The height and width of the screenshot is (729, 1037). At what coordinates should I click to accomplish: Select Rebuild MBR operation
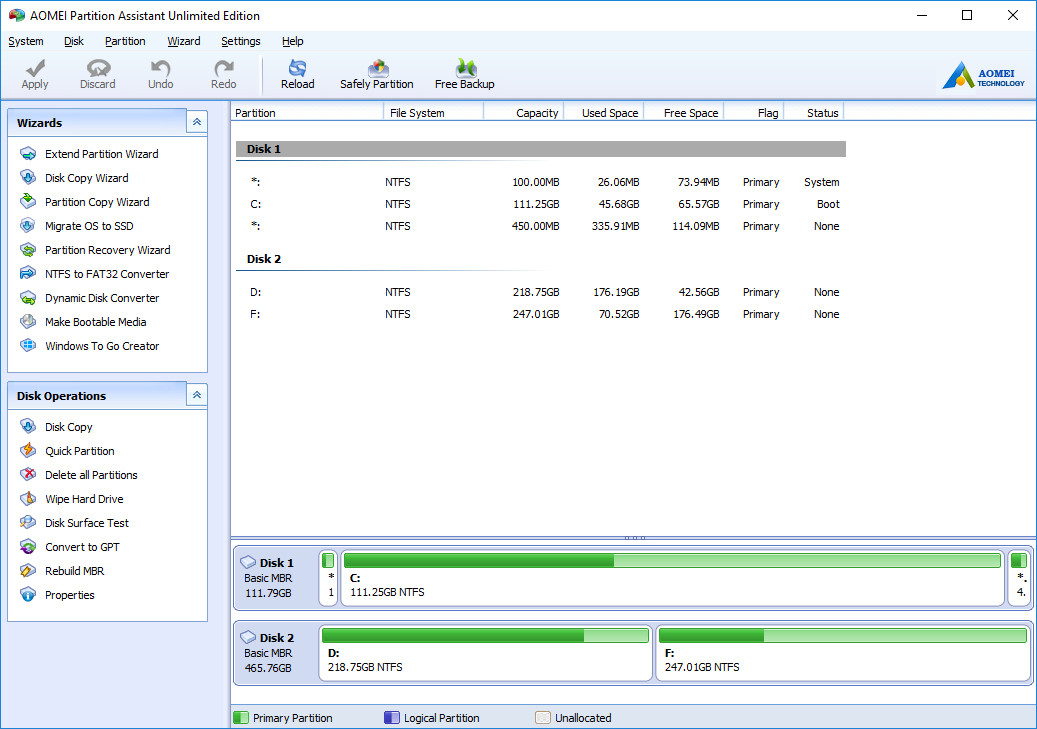(74, 571)
